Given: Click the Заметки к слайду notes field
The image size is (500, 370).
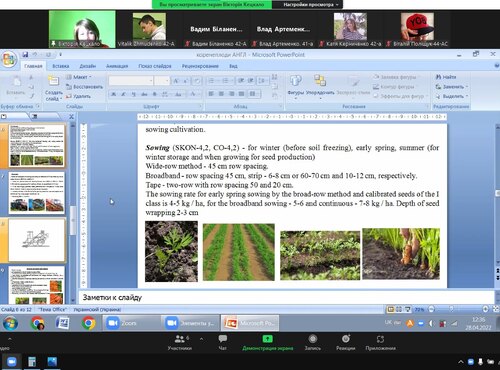Looking at the screenshot, I should (287, 297).
